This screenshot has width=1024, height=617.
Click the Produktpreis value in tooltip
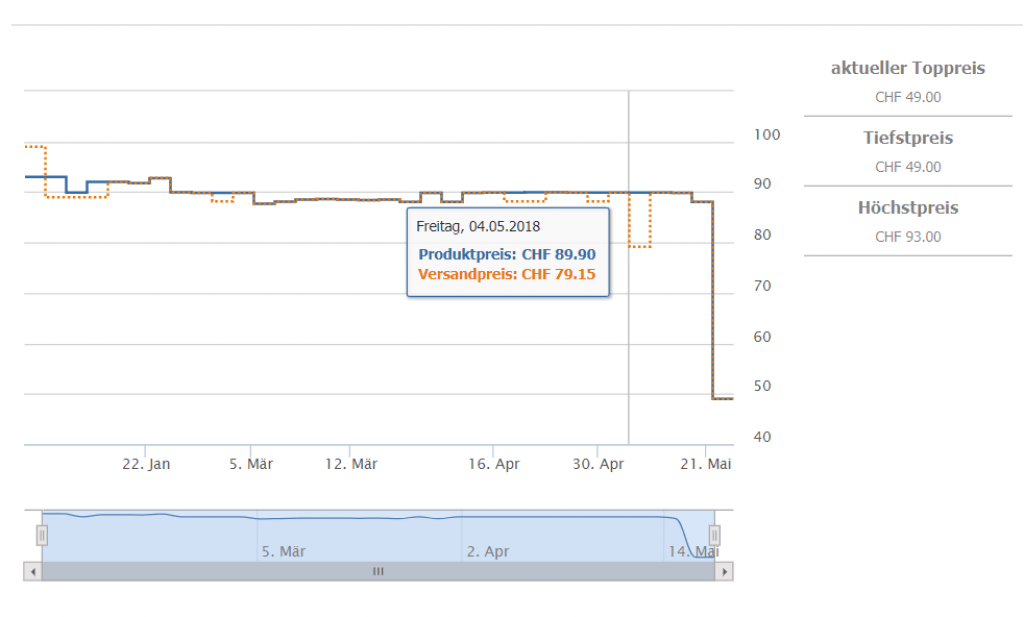[x=558, y=255]
